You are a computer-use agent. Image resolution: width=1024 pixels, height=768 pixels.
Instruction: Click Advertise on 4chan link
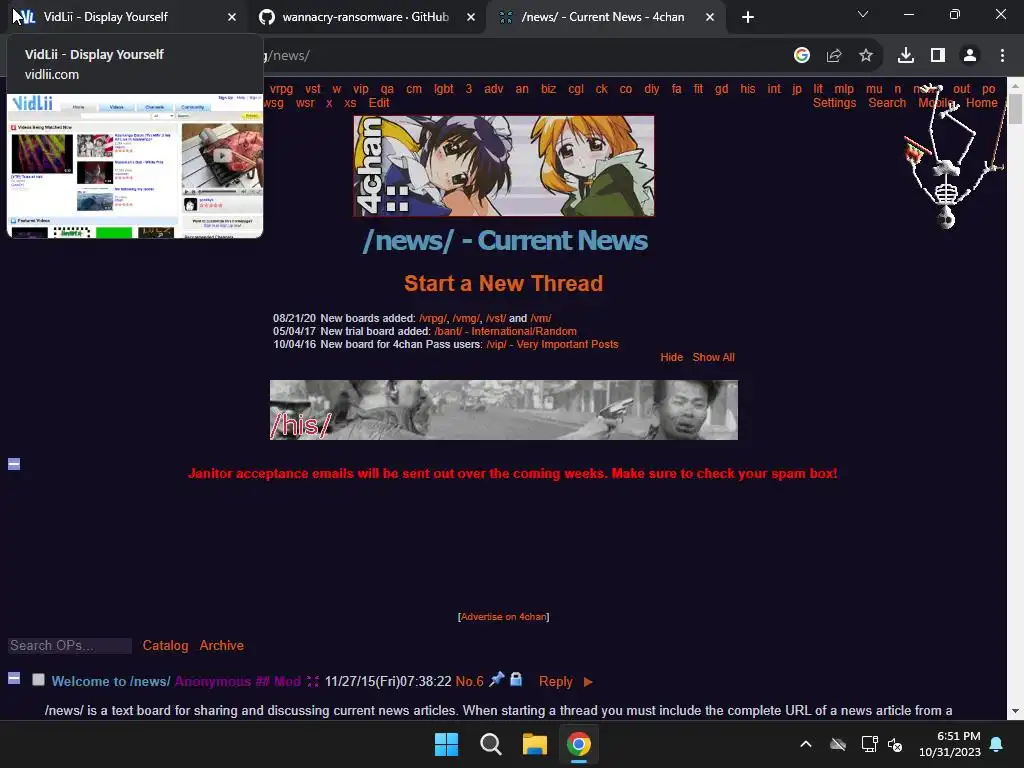pos(504,616)
